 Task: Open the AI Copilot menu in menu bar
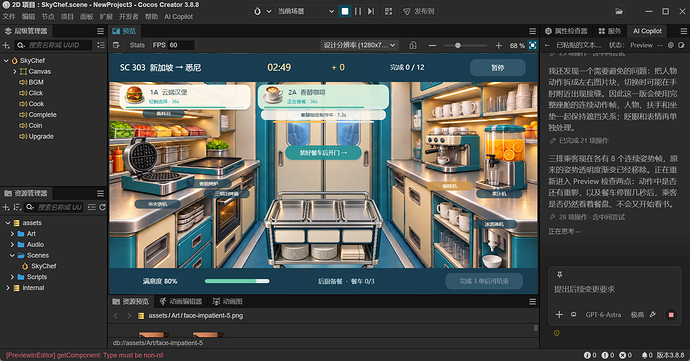click(x=178, y=17)
